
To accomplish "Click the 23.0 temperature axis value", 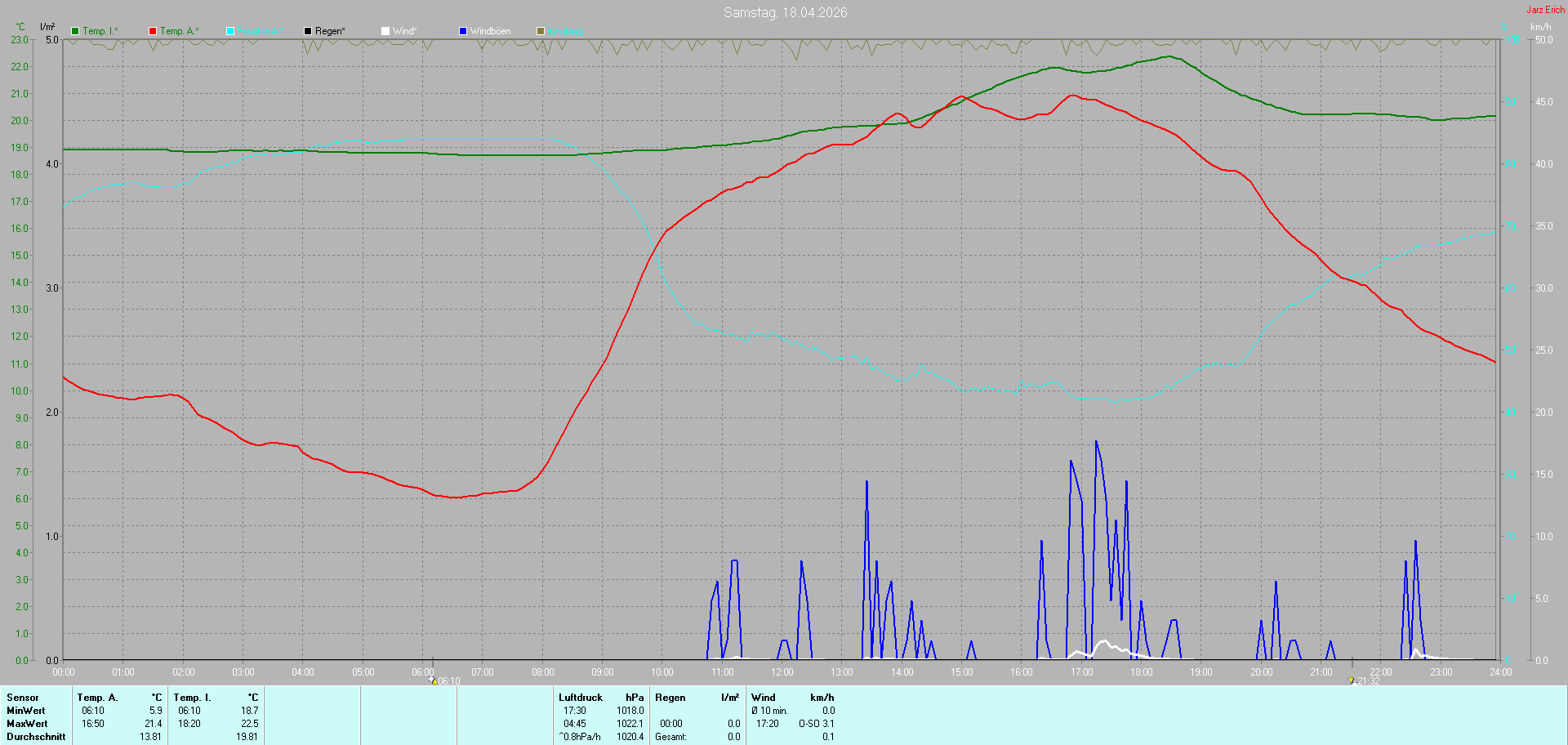I will 20,39.
